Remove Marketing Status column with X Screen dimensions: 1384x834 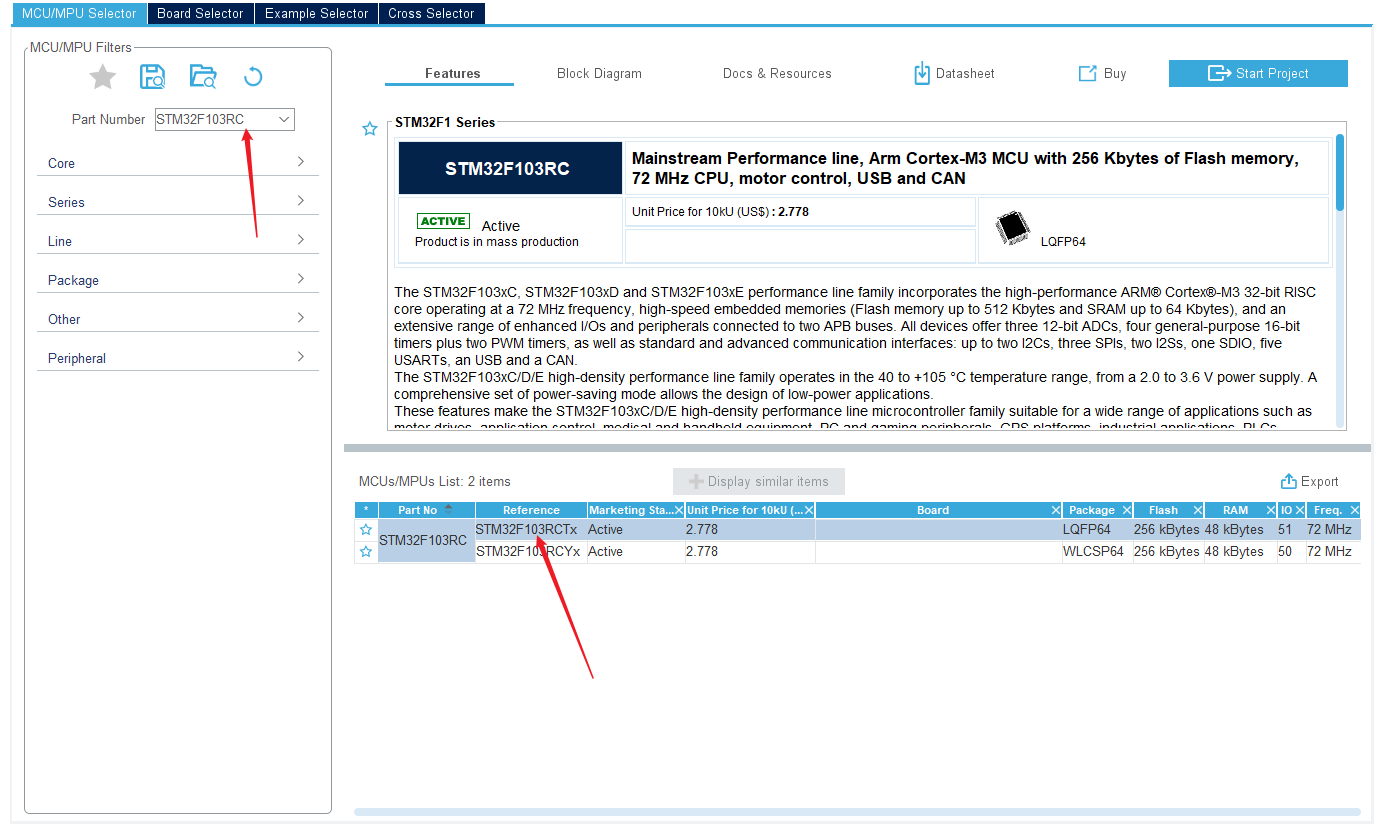tap(678, 510)
